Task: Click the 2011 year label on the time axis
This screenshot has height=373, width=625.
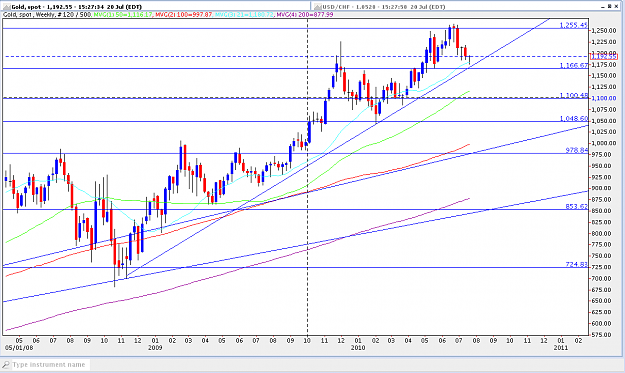Action: (x=561, y=347)
